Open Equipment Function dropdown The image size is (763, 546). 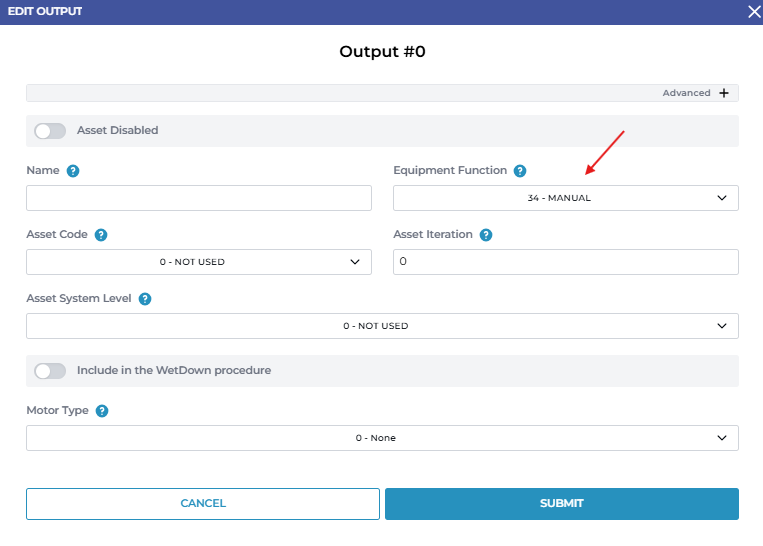[x=565, y=198]
